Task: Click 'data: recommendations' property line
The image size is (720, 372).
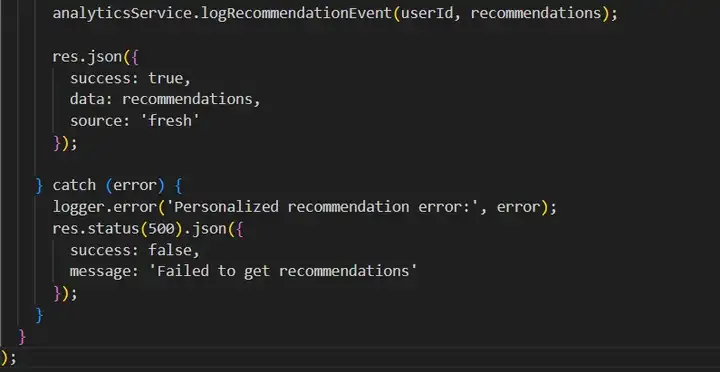Action: 165,99
